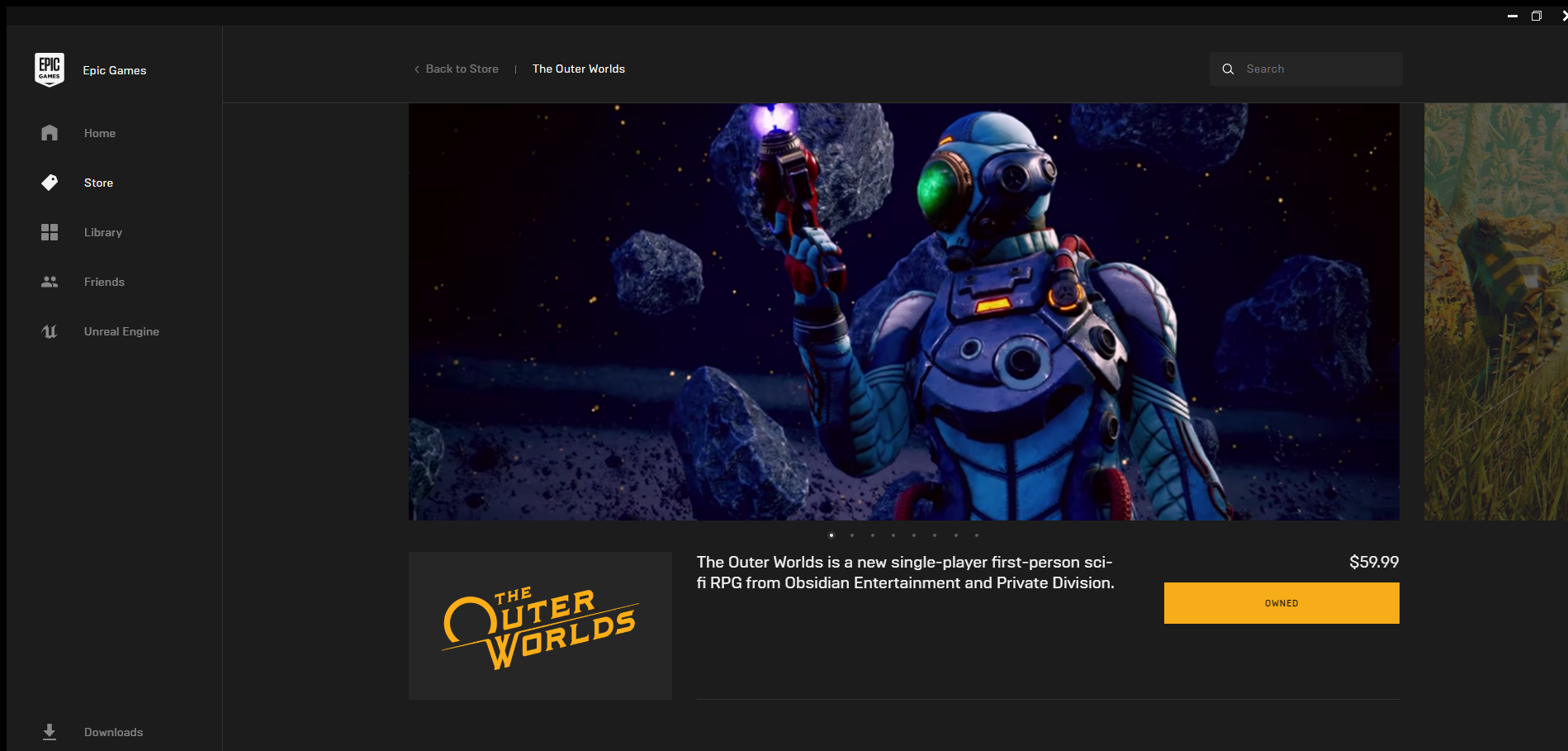Click The Outer Worlds breadcrumb title
The image size is (1568, 751).
pyautogui.click(x=579, y=69)
